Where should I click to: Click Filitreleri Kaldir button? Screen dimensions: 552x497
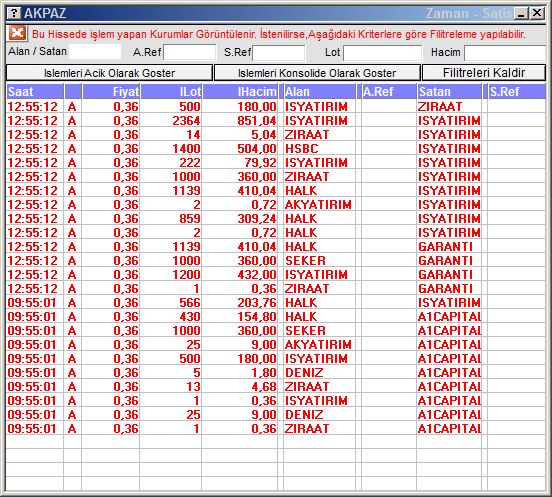(x=484, y=73)
